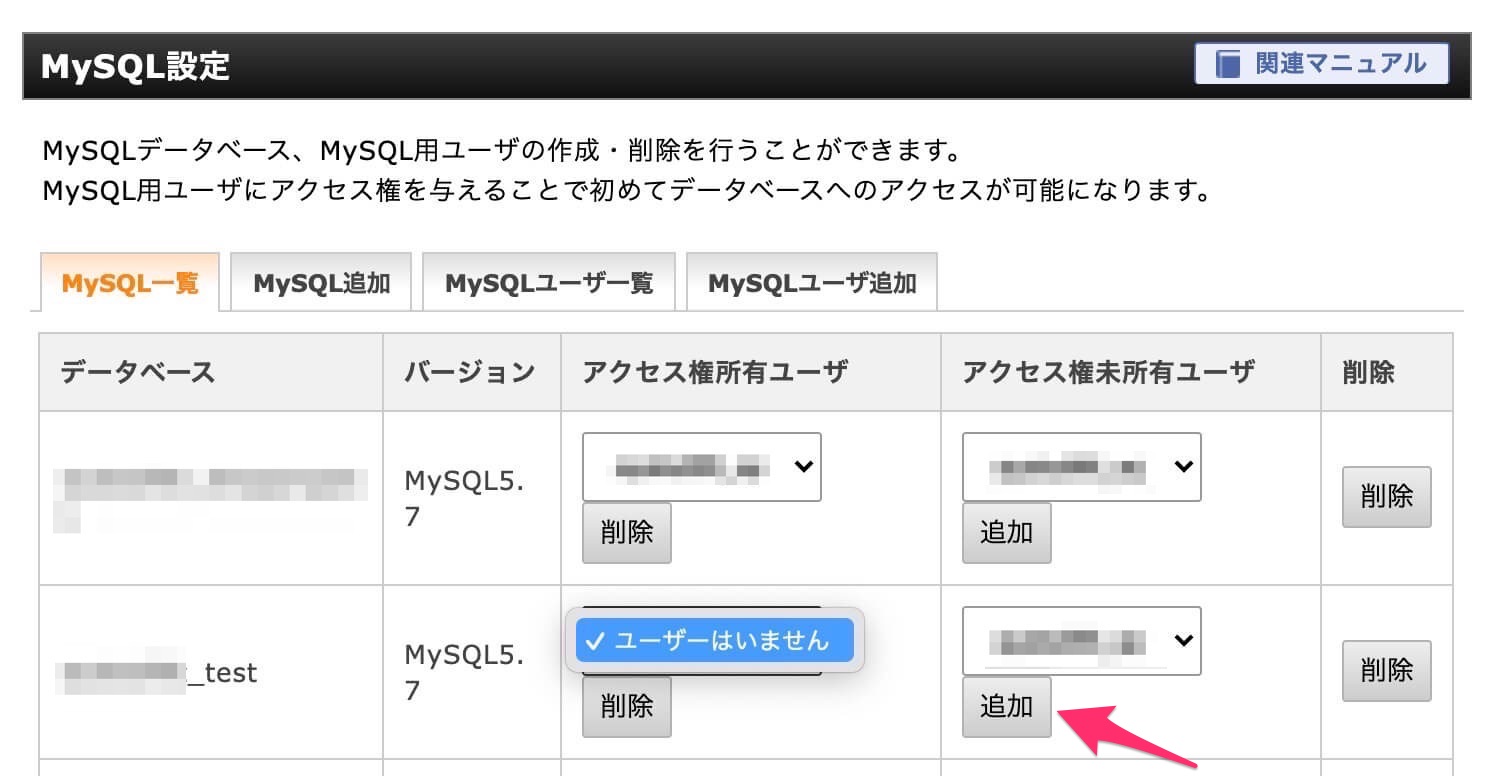The height and width of the screenshot is (776, 1496).
Task: Select the ユーザーはいません dropdown option
Action: 715,640
